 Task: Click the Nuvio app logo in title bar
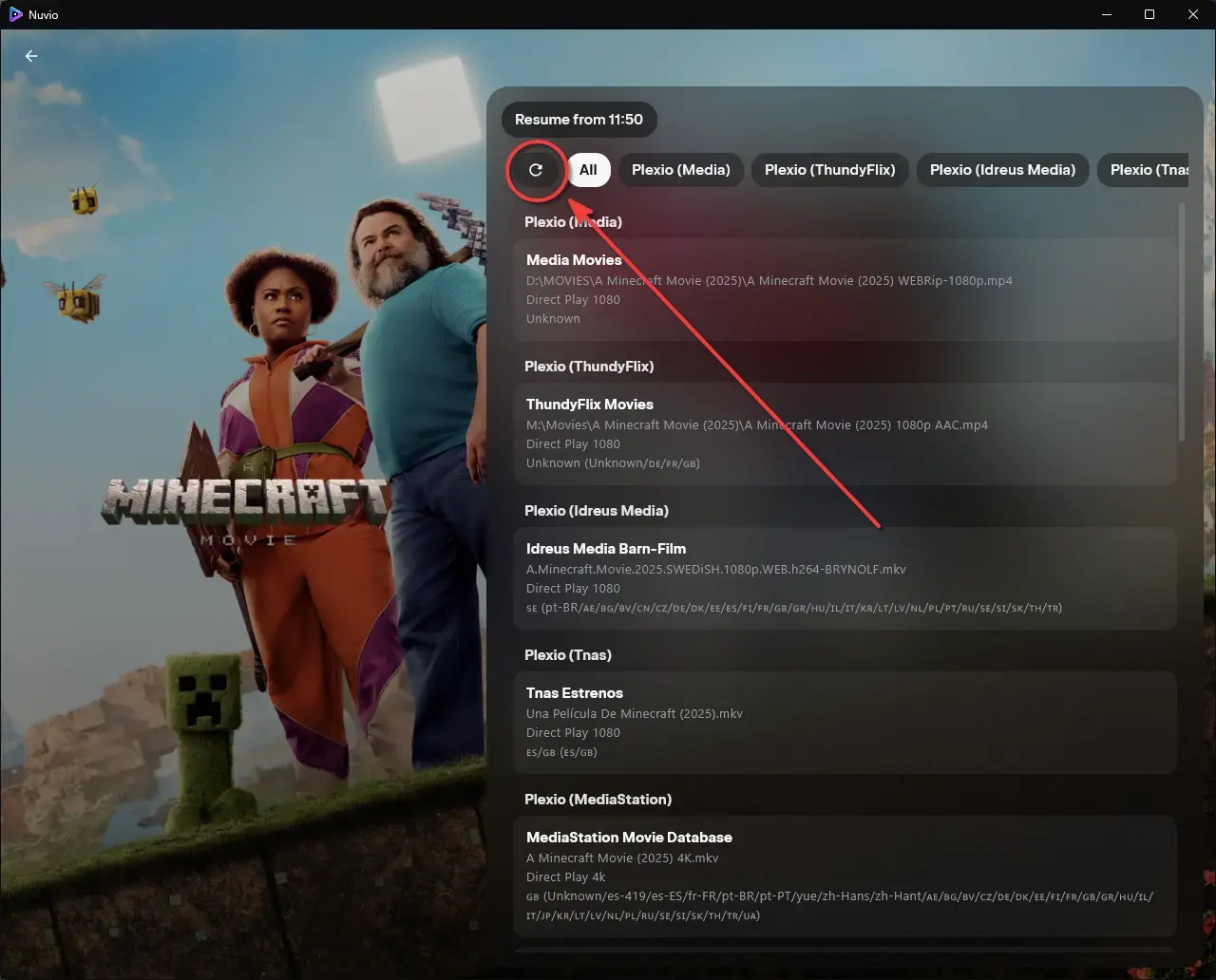point(15,14)
